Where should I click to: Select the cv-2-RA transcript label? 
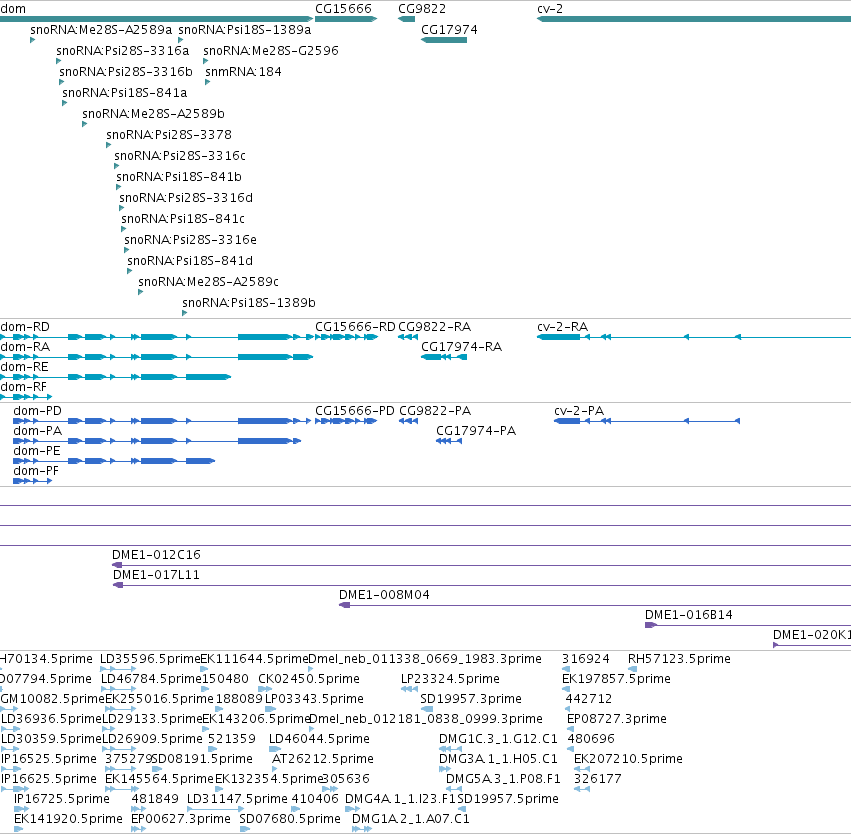click(x=562, y=327)
